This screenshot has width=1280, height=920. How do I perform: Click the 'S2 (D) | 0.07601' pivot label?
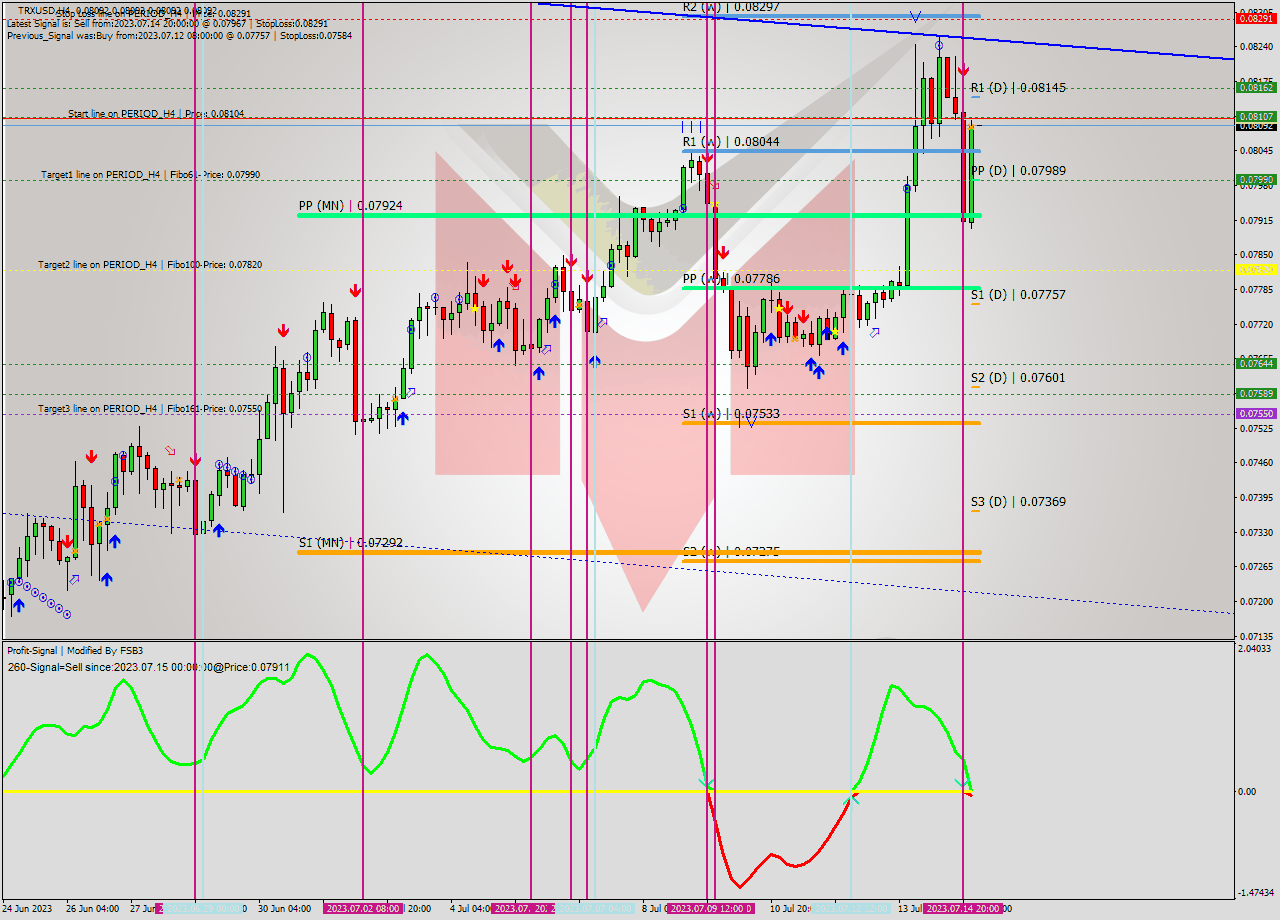click(1018, 378)
